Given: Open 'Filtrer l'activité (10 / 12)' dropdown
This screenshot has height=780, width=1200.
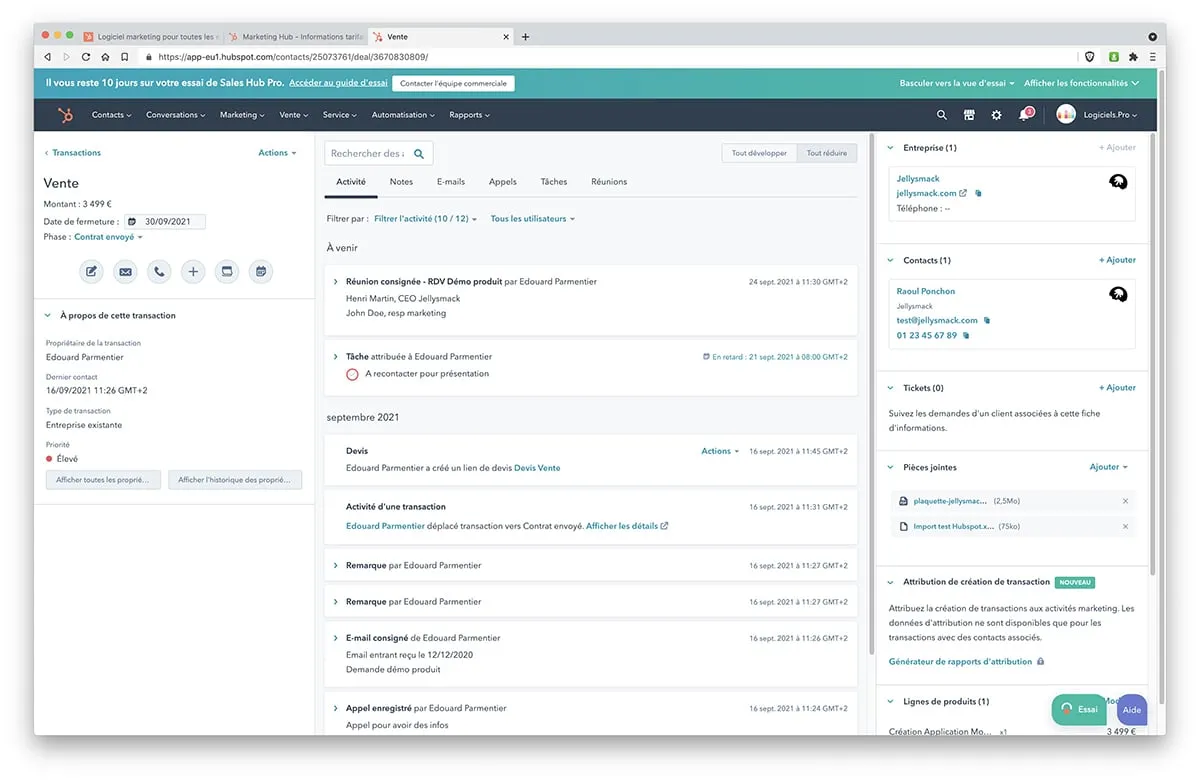Looking at the screenshot, I should (x=426, y=219).
